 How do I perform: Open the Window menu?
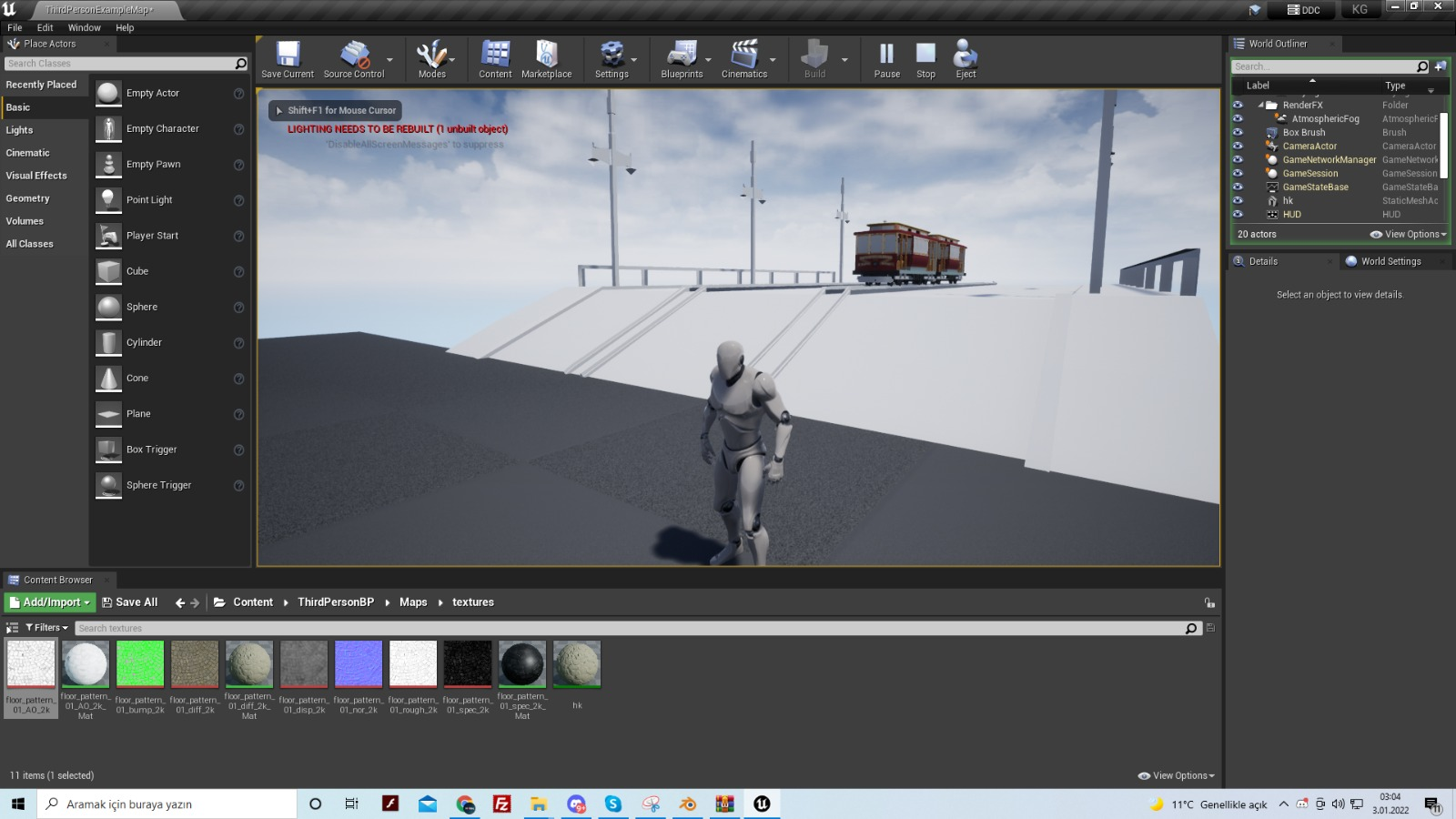point(84,27)
